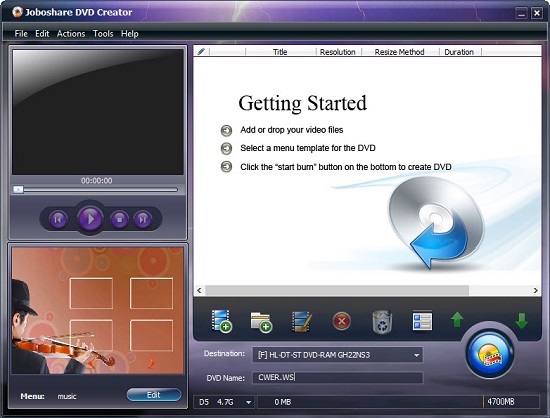
Task: Open the Actions menu
Action: pyautogui.click(x=71, y=34)
